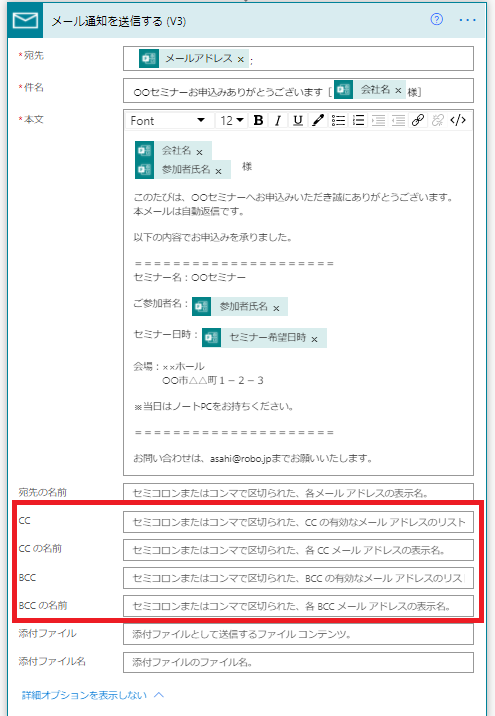
Task: Collapse advanced options link
Action: point(92,695)
